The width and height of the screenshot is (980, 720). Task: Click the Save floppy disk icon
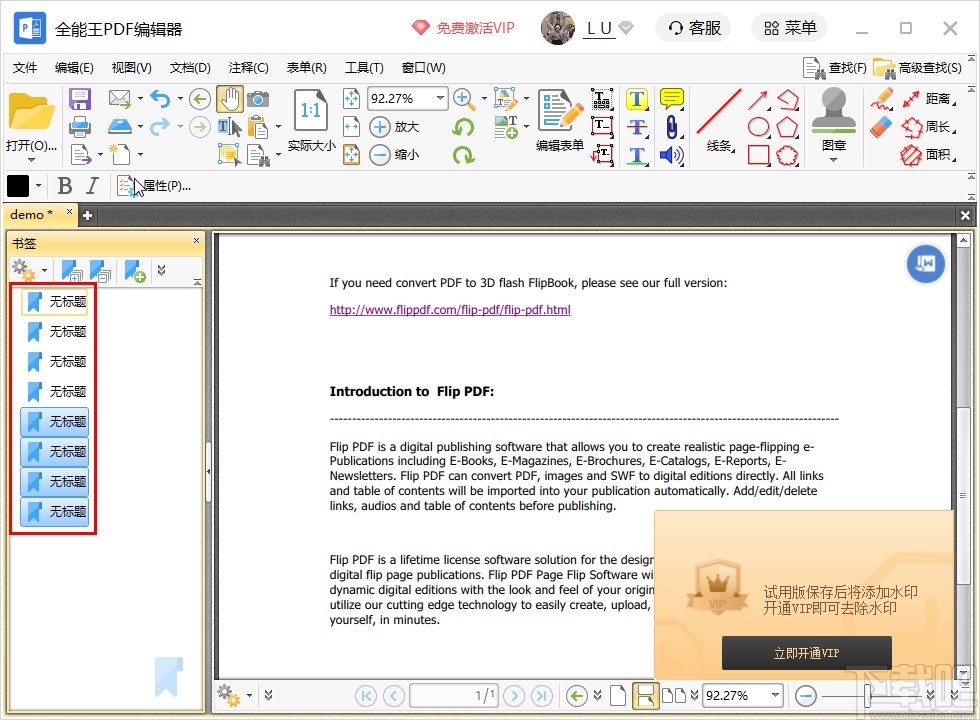[80, 99]
